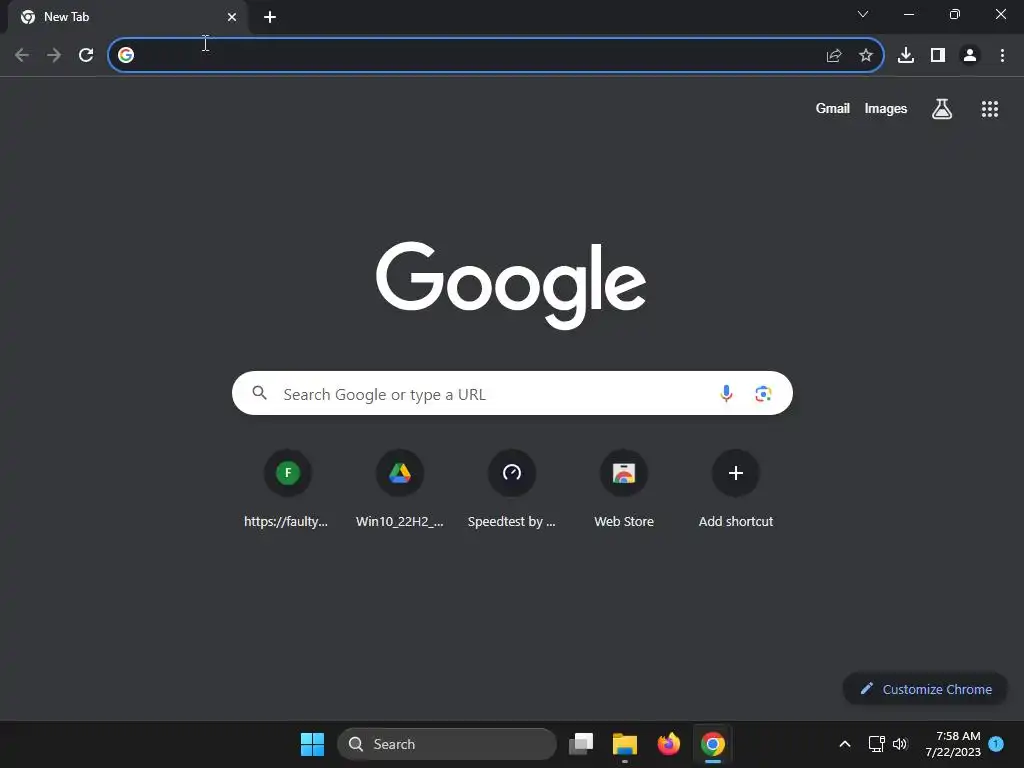
Task: Open Chrome three-dot menu
Action: click(x=1002, y=56)
